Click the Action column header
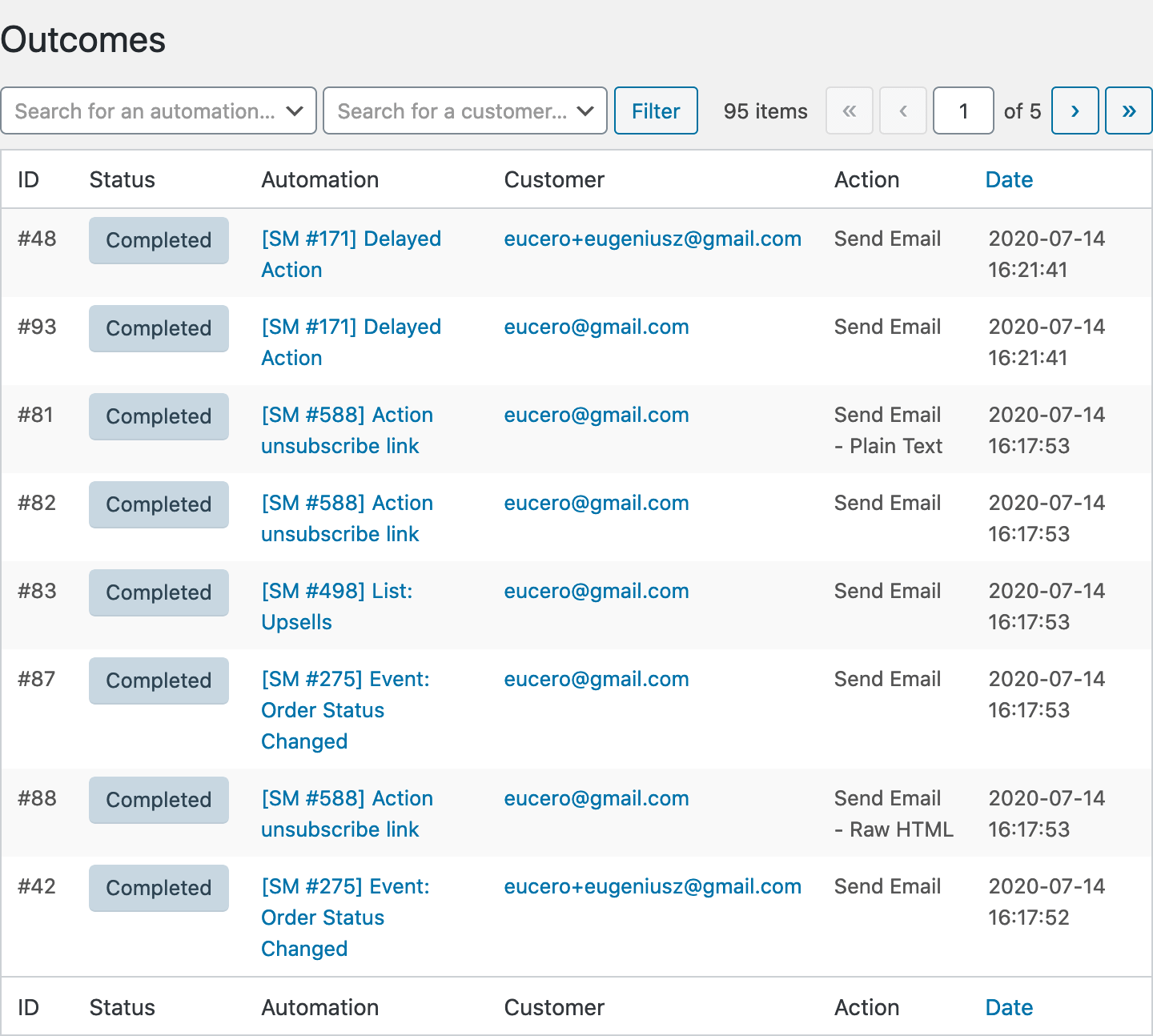Image resolution: width=1153 pixels, height=1036 pixels. coord(866,179)
